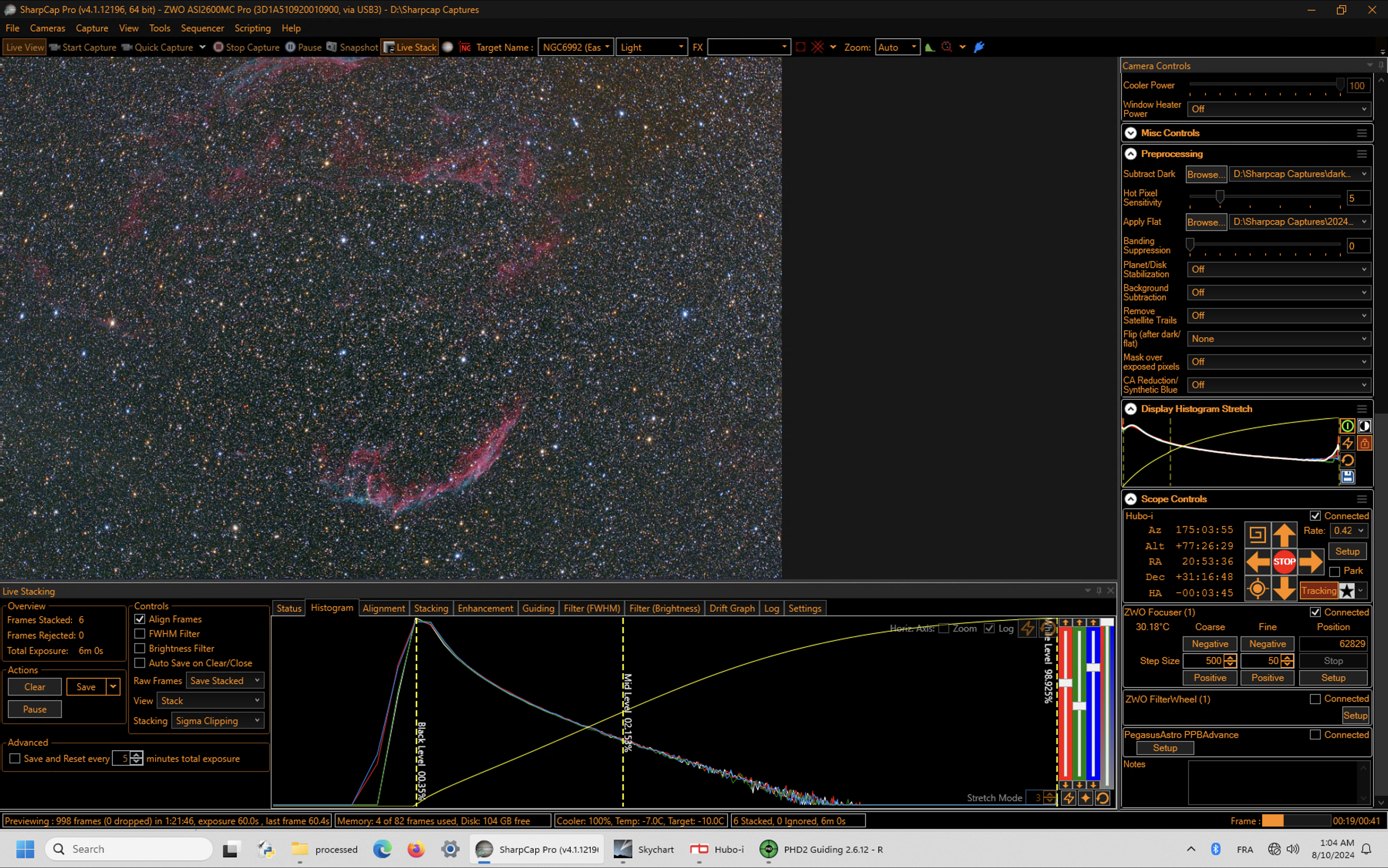Click the spiral search icon in Scope Controls
This screenshot has width=1388, height=868.
click(1257, 535)
